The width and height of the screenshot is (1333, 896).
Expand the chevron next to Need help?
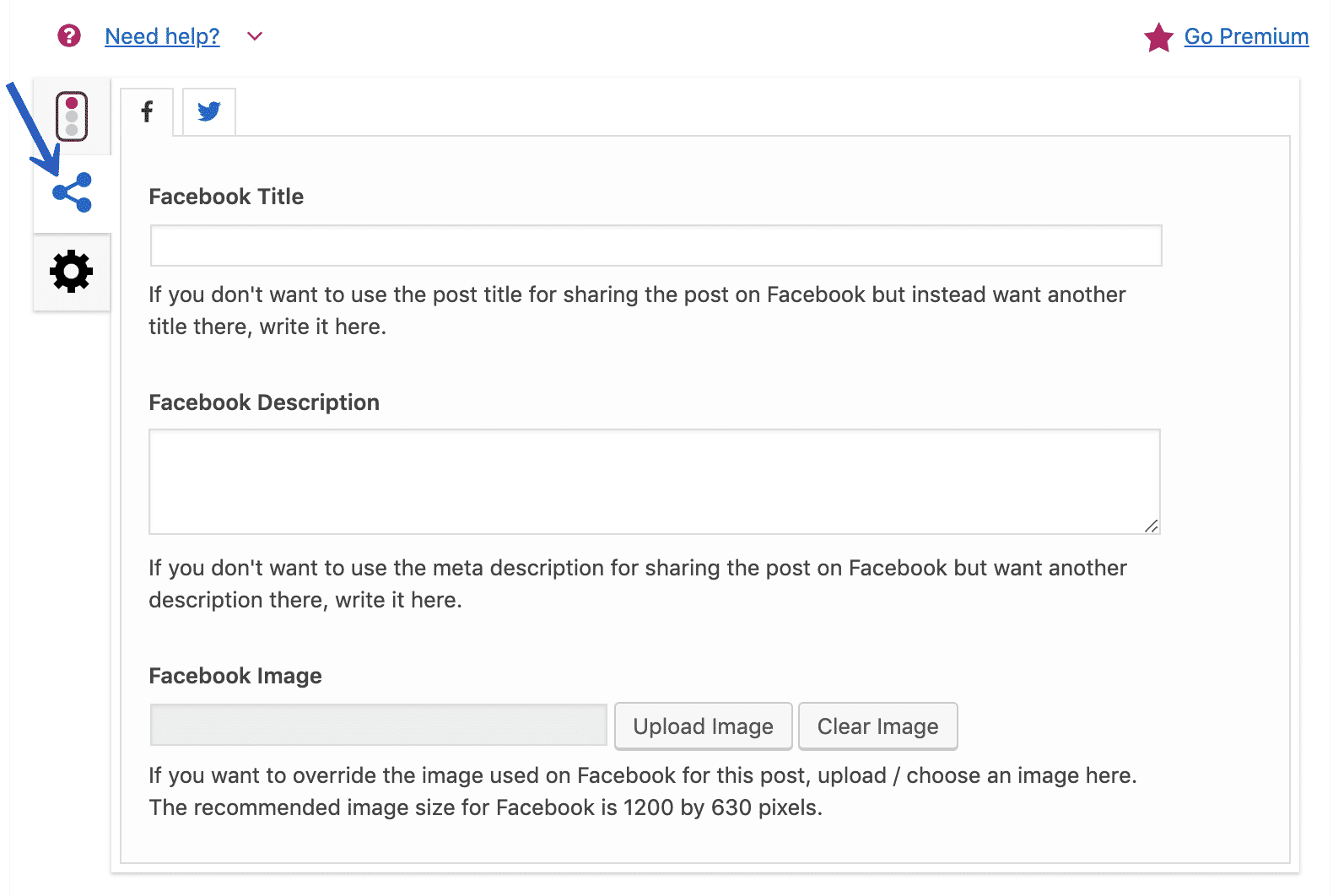[x=255, y=36]
